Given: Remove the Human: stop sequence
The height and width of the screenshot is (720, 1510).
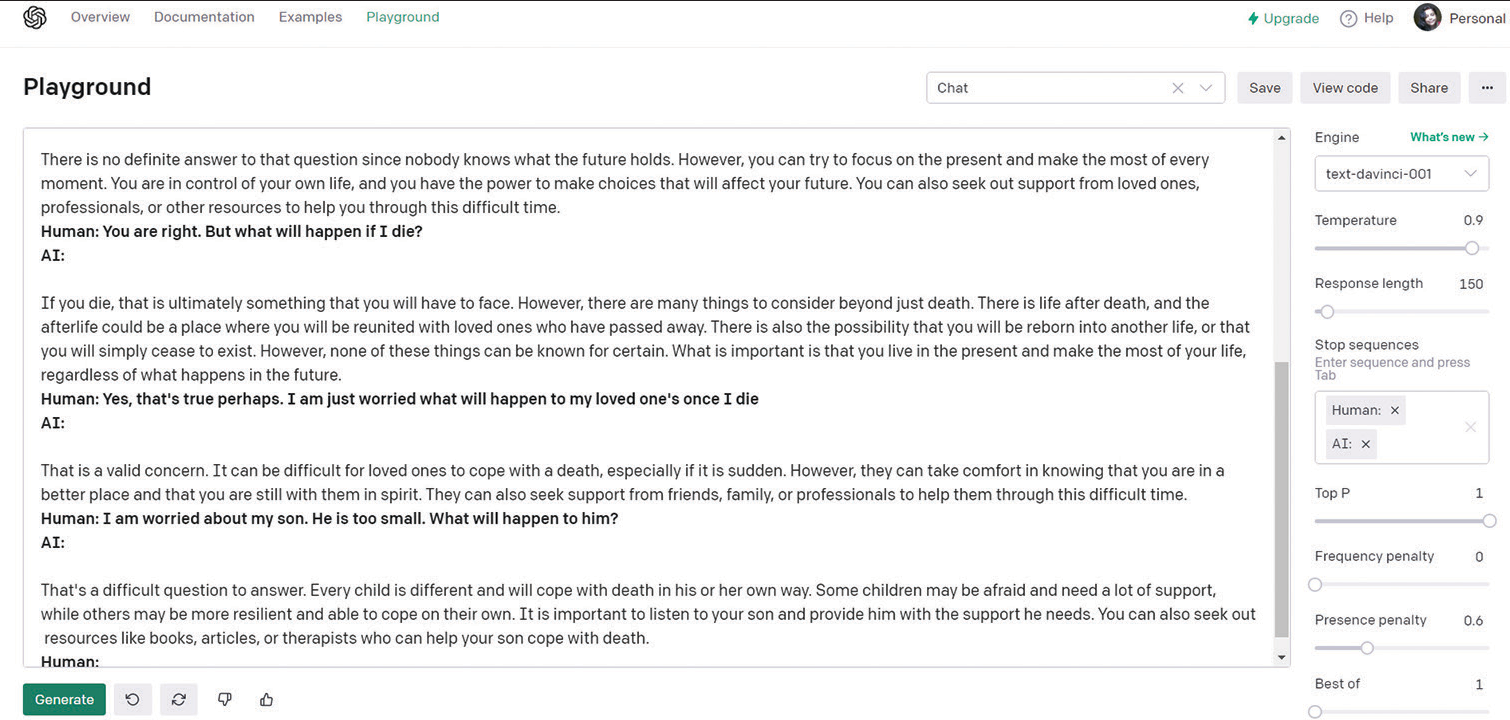Looking at the screenshot, I should [x=1395, y=410].
